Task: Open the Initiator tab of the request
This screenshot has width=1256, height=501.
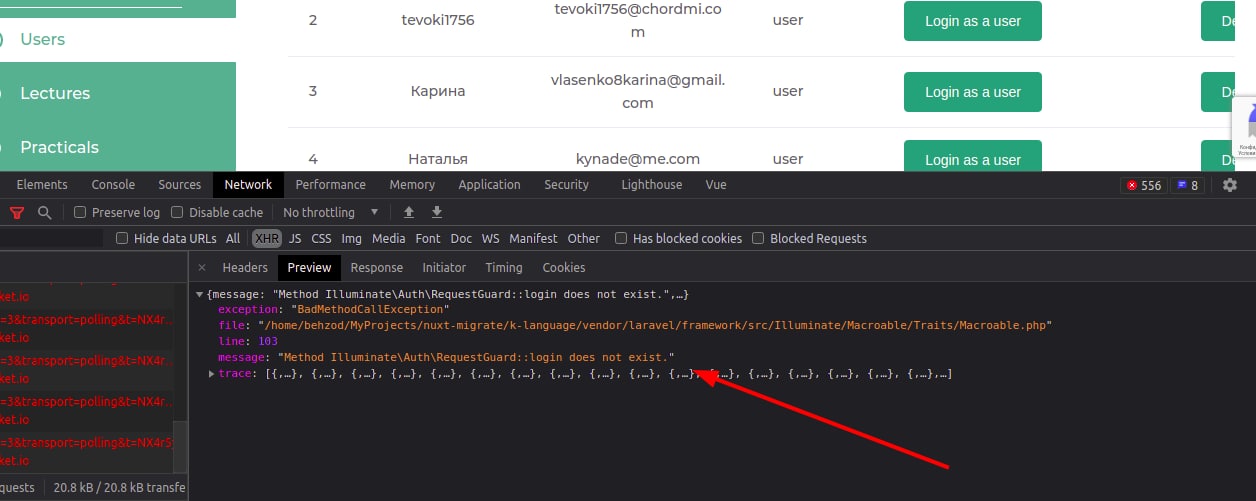Action: pos(444,267)
